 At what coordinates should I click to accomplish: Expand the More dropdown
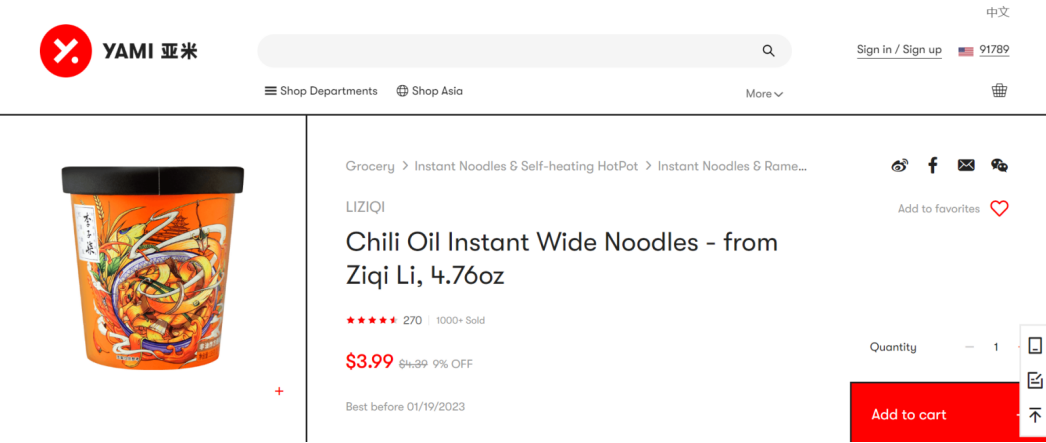[764, 94]
